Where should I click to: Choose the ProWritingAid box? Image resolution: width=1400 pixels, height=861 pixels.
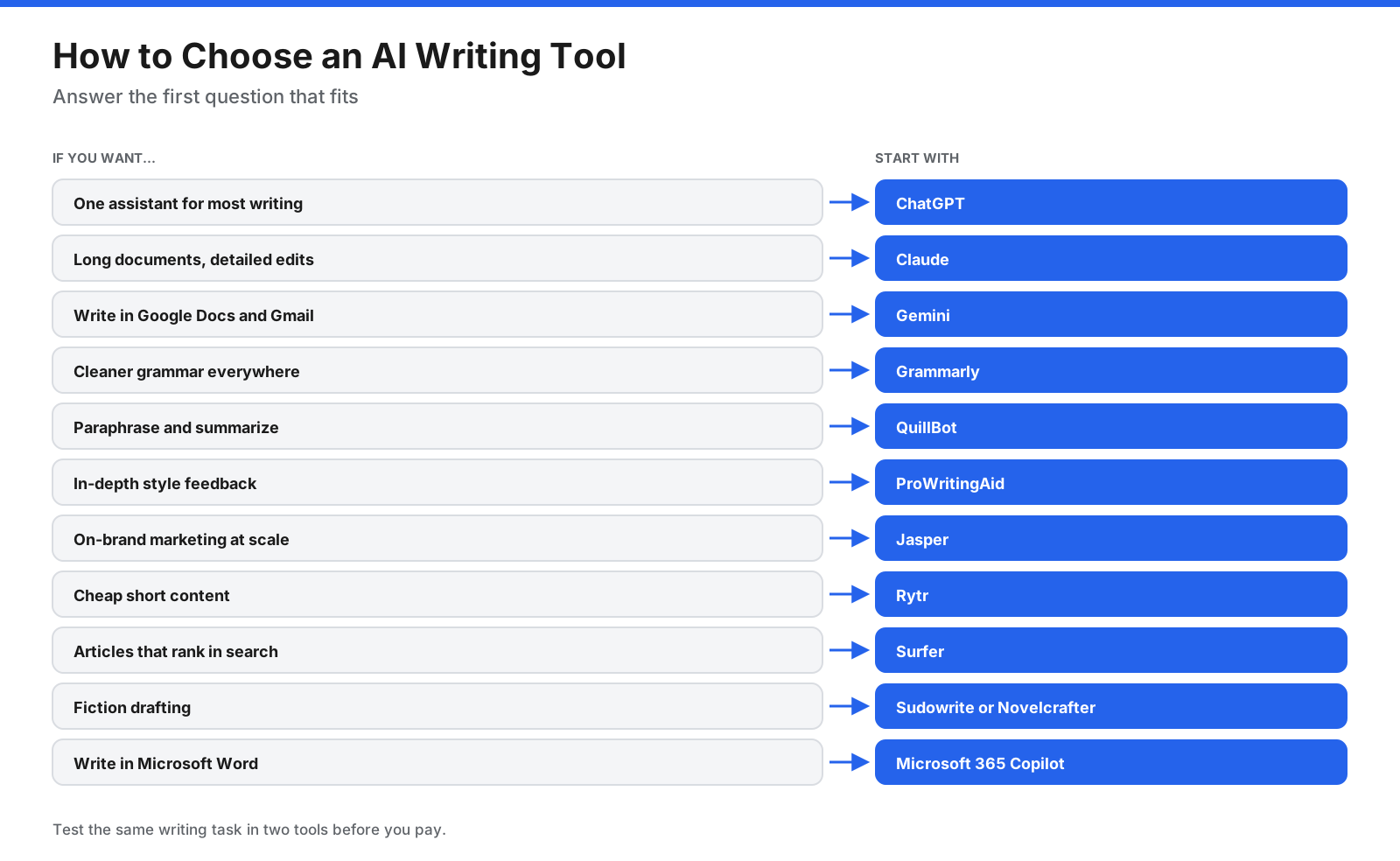[x=1111, y=482]
